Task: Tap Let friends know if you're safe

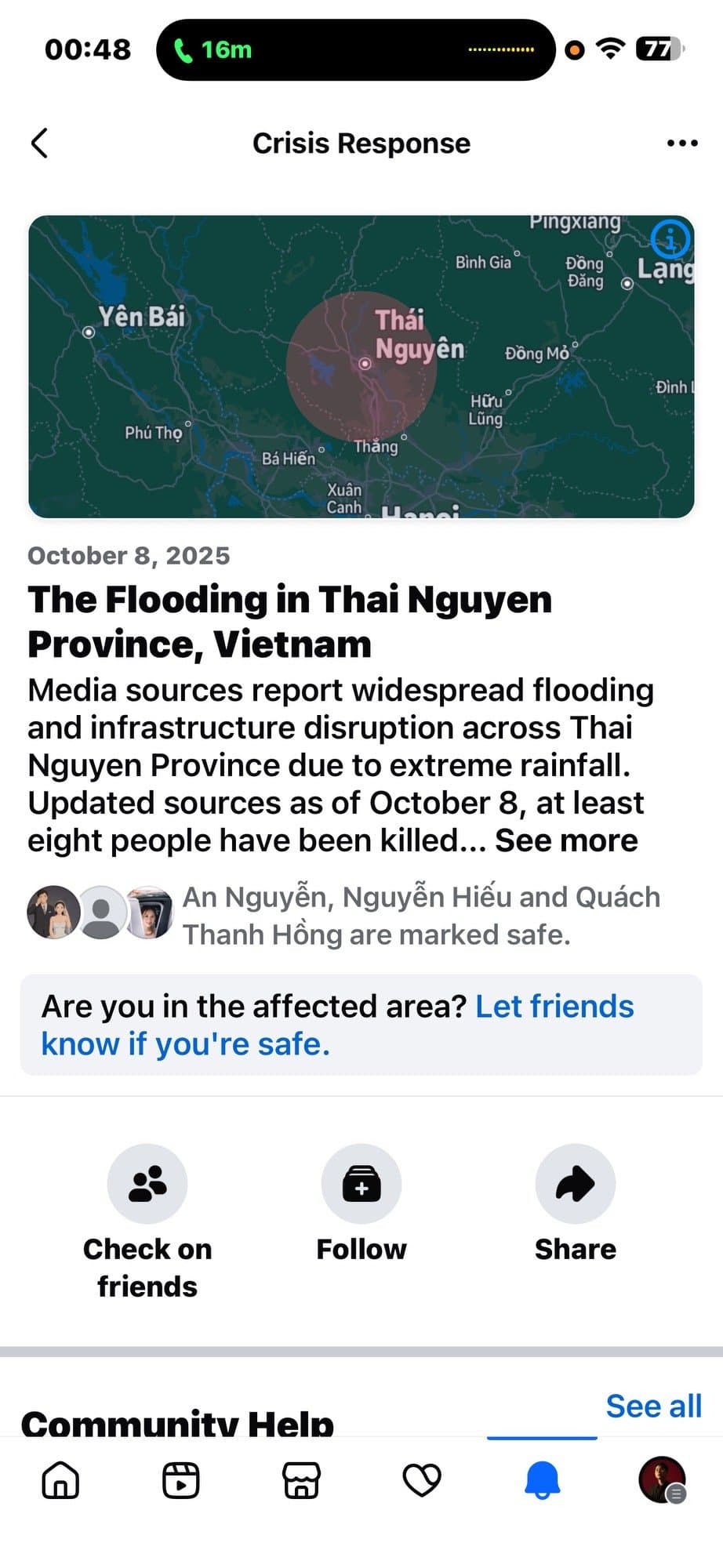Action: pyautogui.click(x=337, y=1025)
